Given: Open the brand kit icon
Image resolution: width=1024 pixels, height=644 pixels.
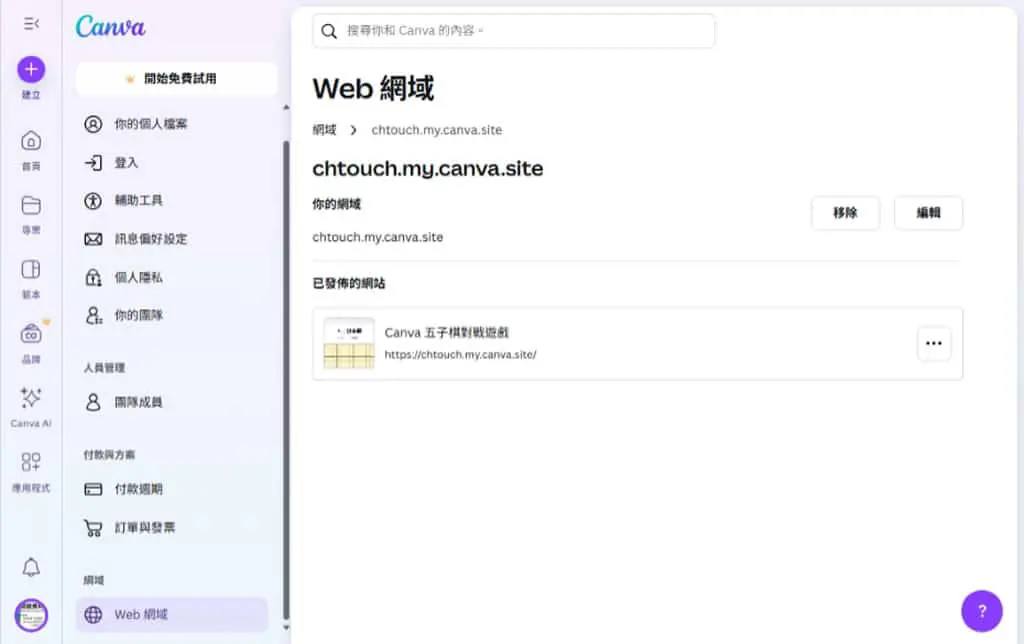Looking at the screenshot, I should pyautogui.click(x=31, y=334).
